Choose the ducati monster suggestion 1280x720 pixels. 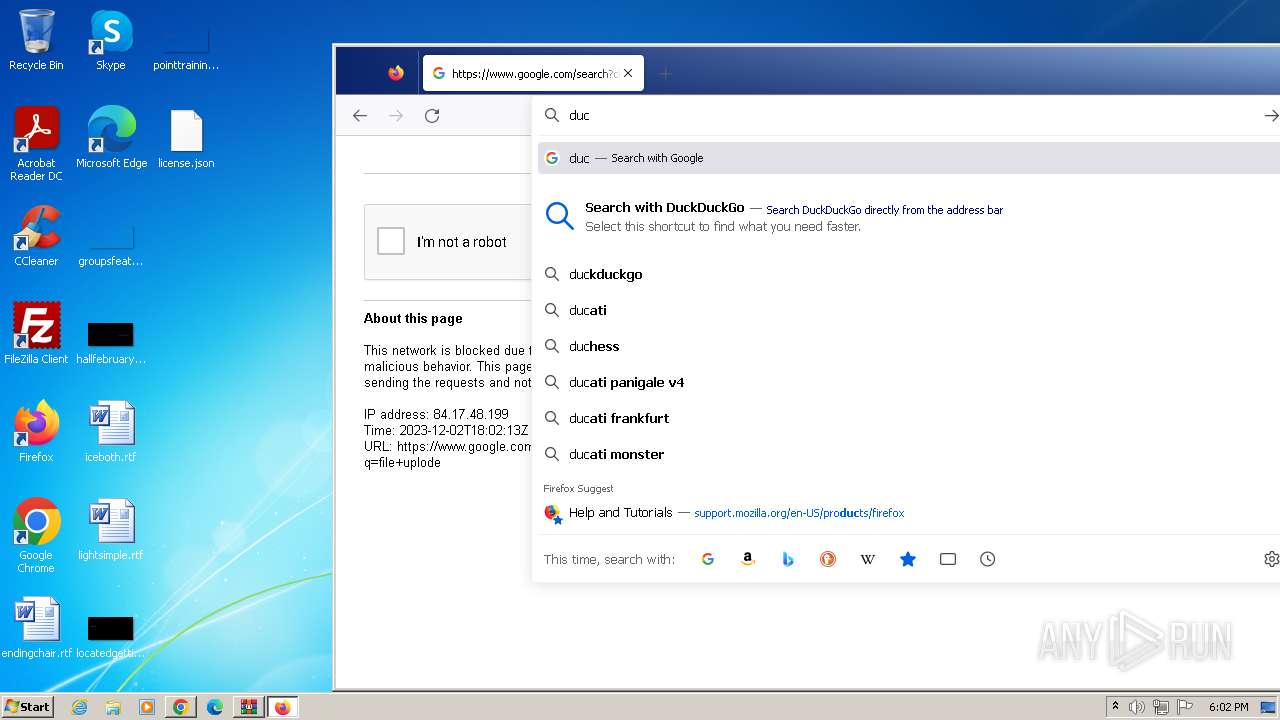tap(909, 454)
